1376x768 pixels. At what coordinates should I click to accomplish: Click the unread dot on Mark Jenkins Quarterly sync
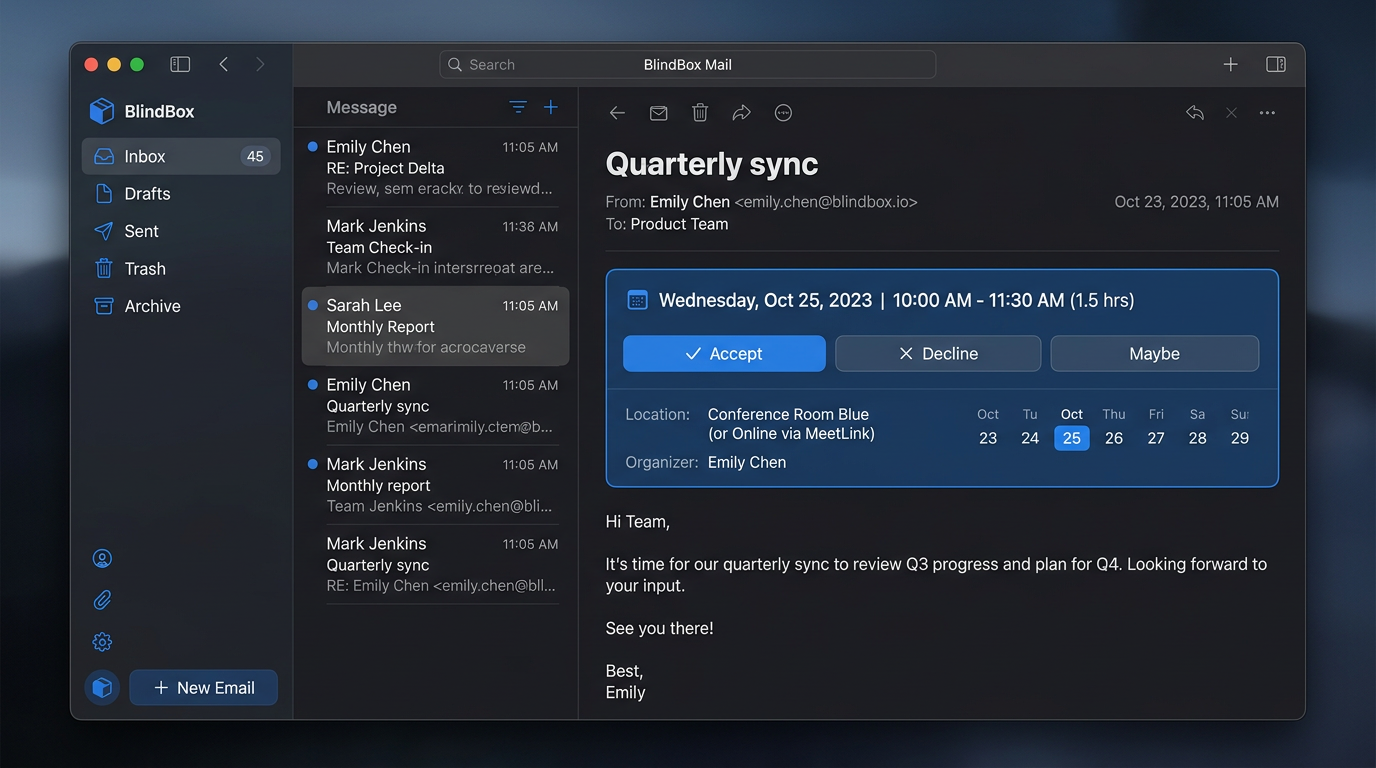click(313, 544)
